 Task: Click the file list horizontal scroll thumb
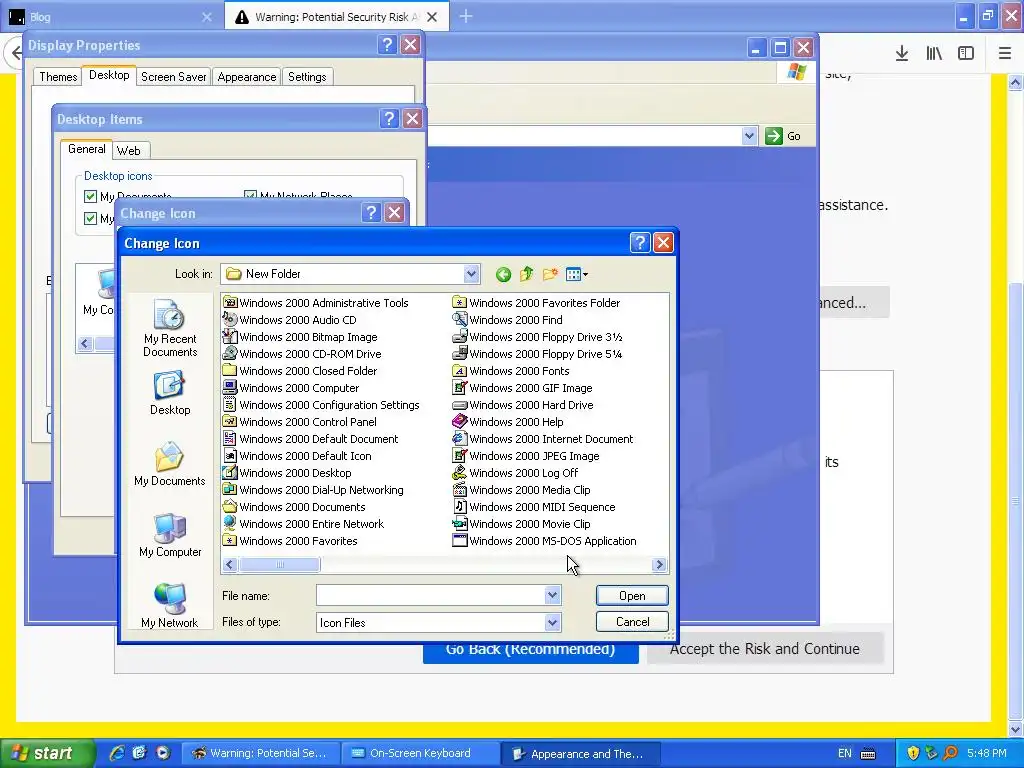[280, 564]
